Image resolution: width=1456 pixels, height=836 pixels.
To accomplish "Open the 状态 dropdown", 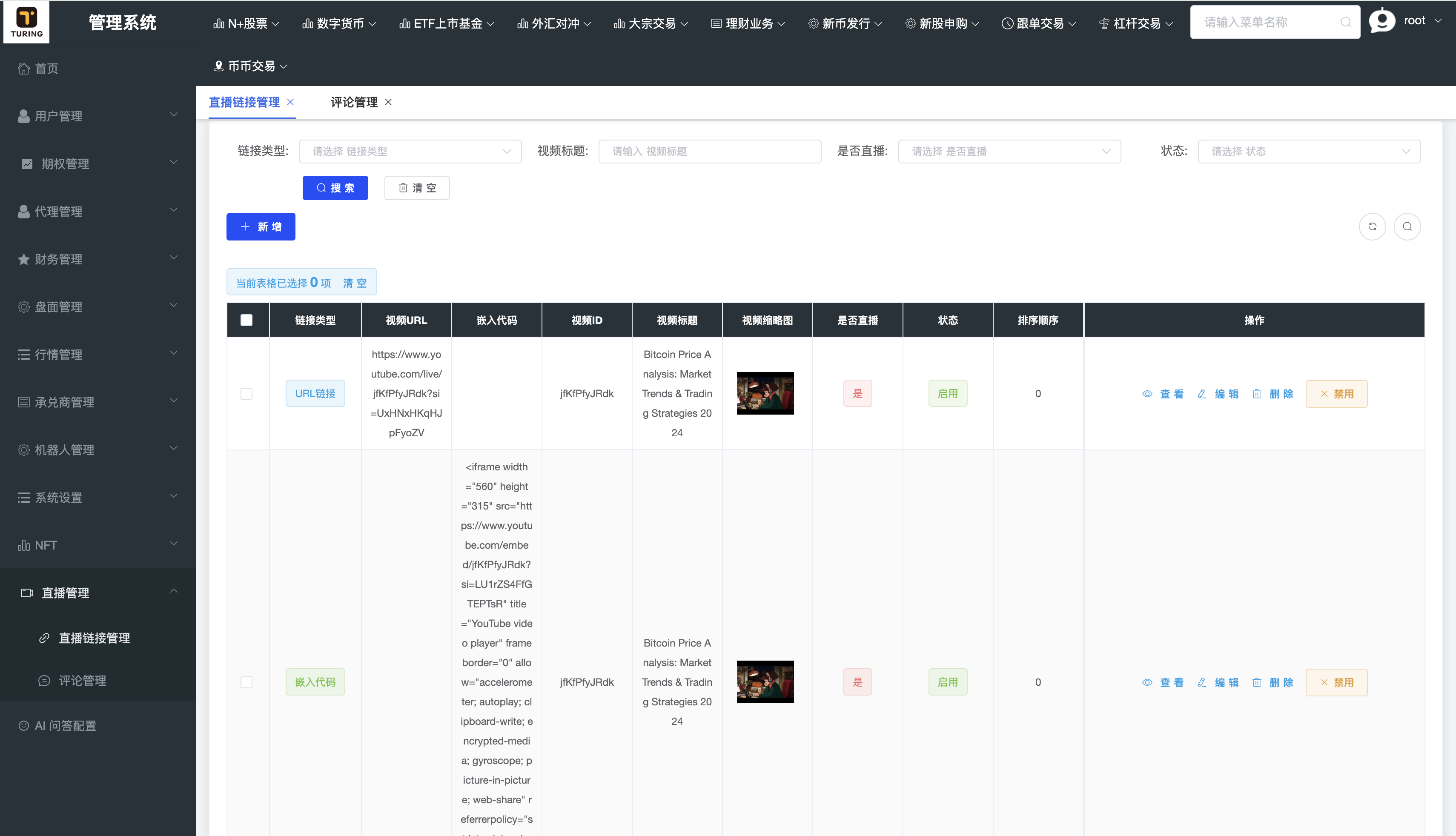I will pyautogui.click(x=1310, y=151).
